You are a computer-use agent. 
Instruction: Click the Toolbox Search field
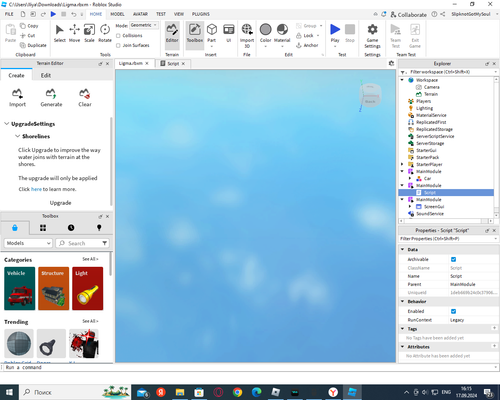[82, 243]
